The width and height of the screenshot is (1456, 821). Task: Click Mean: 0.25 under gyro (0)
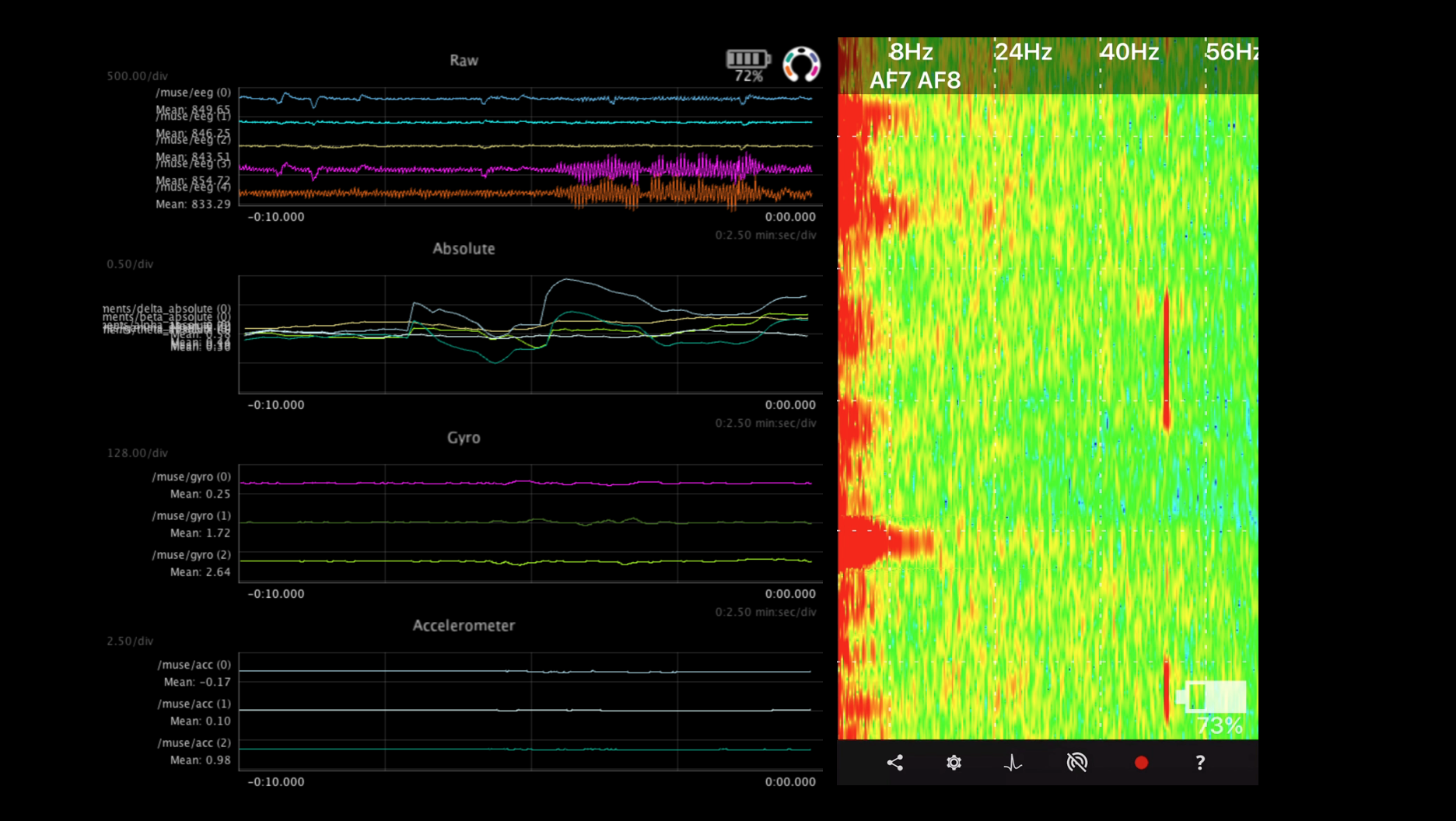pos(200,494)
